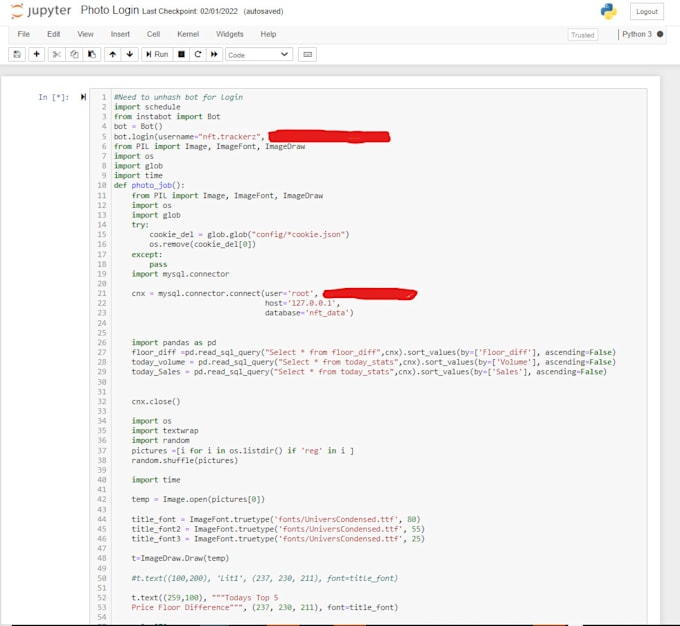Copy selected cells icon
The height and width of the screenshot is (626, 680).
pyautogui.click(x=74, y=54)
